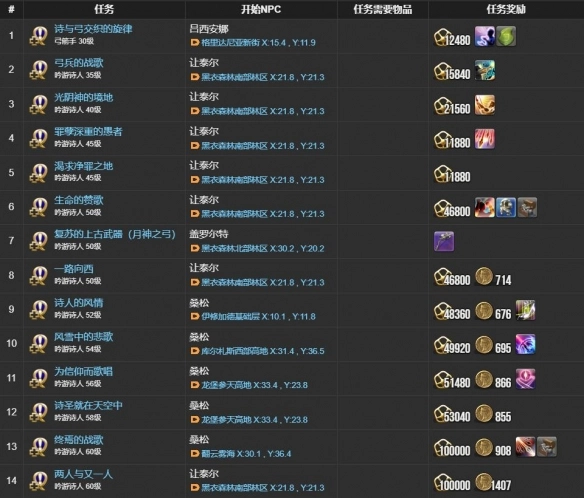The image size is (584, 498).
Task: Open quest link 诗与弓交织的旋律
Action: pyautogui.click(x=93, y=29)
